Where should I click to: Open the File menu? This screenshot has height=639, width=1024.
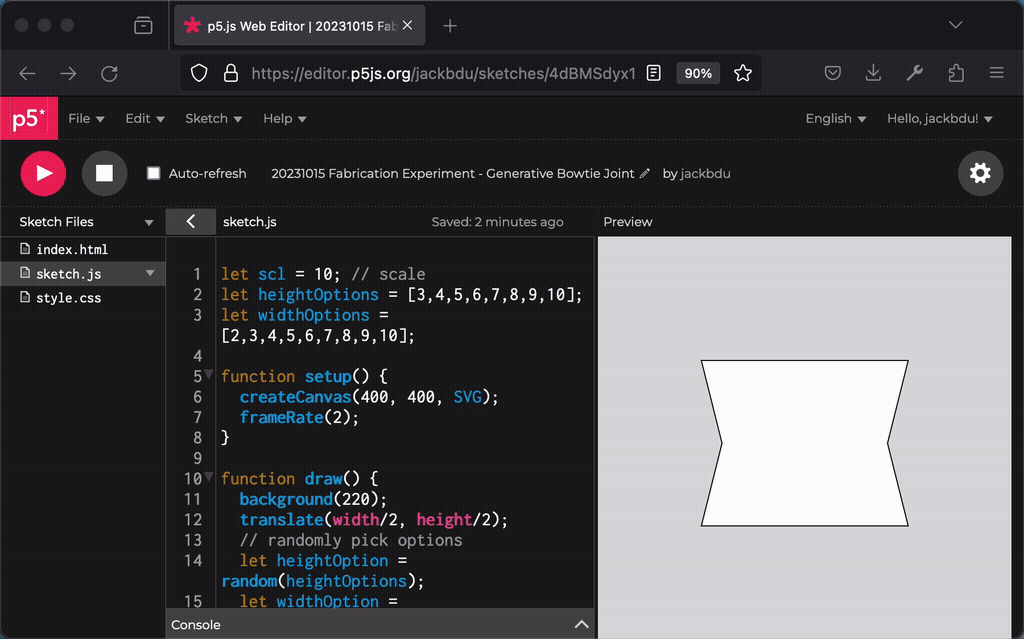coord(86,119)
